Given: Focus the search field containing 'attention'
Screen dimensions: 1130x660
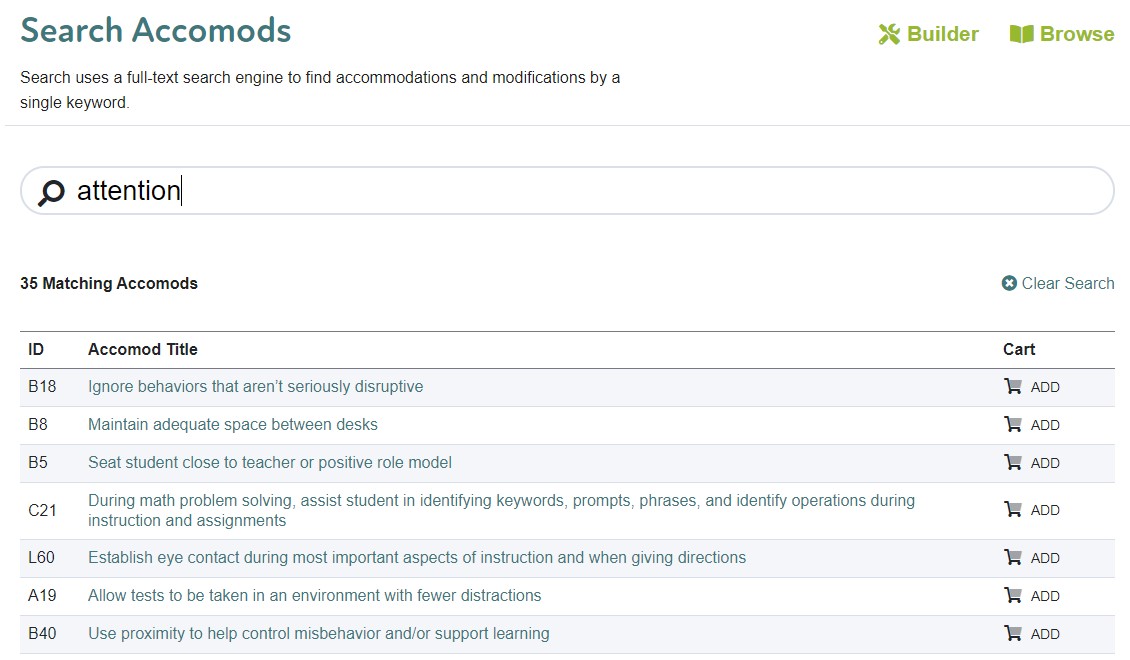Looking at the screenshot, I should pyautogui.click(x=600, y=191).
